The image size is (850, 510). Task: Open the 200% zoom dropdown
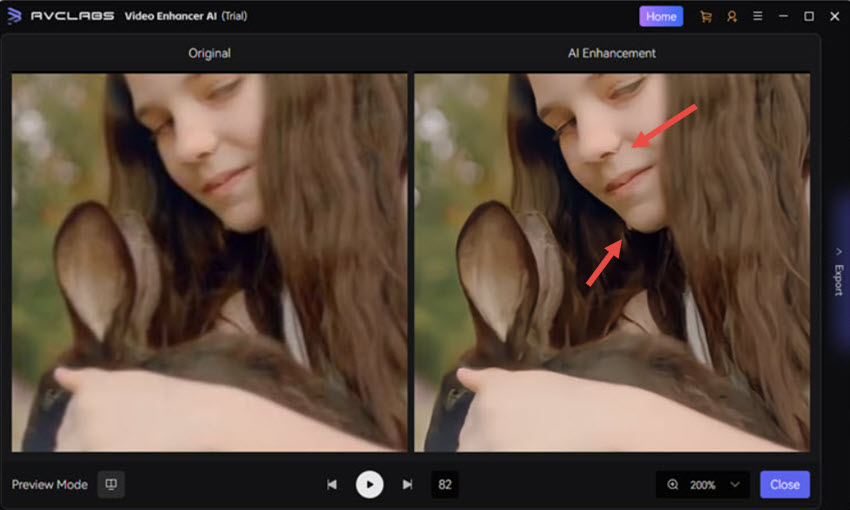pyautogui.click(x=703, y=485)
